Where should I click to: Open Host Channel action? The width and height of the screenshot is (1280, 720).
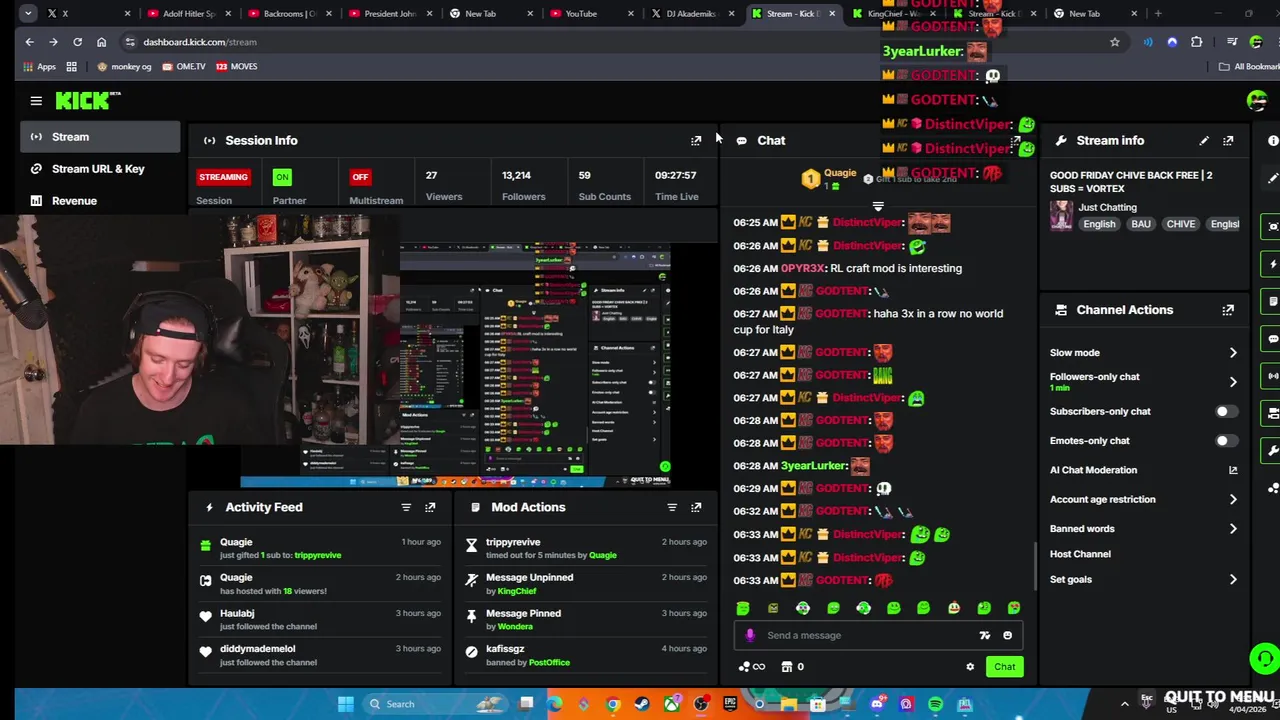[x=1080, y=554]
